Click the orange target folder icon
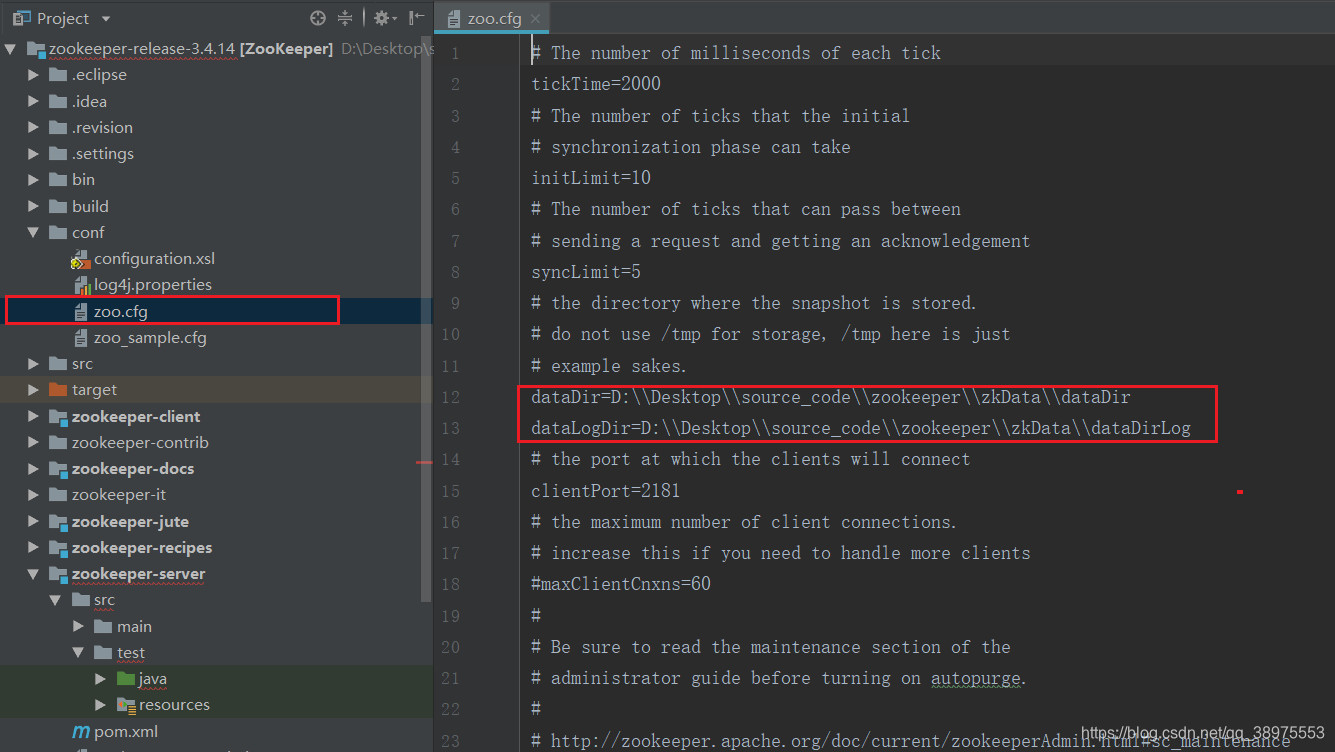The width and height of the screenshot is (1335, 752). click(x=58, y=390)
